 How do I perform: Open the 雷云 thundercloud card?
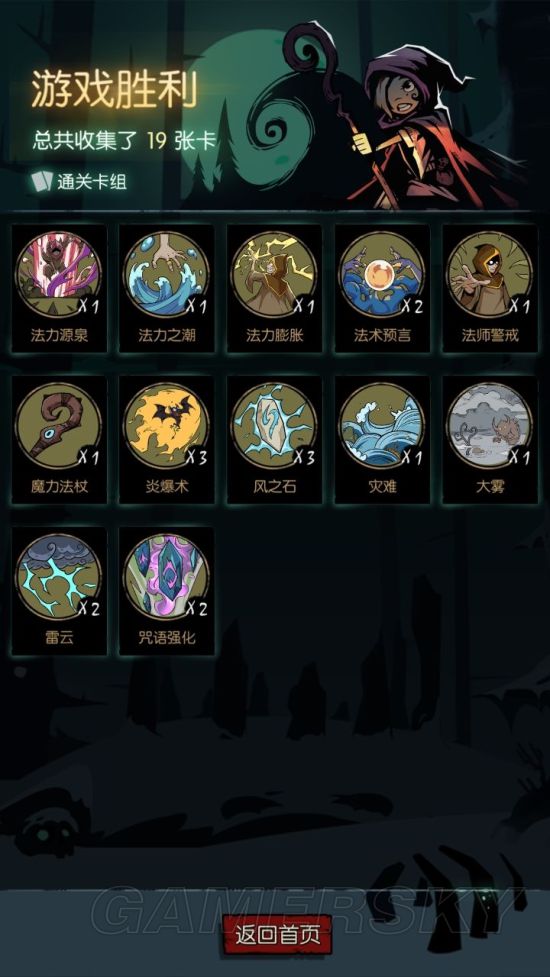pyautogui.click(x=59, y=577)
